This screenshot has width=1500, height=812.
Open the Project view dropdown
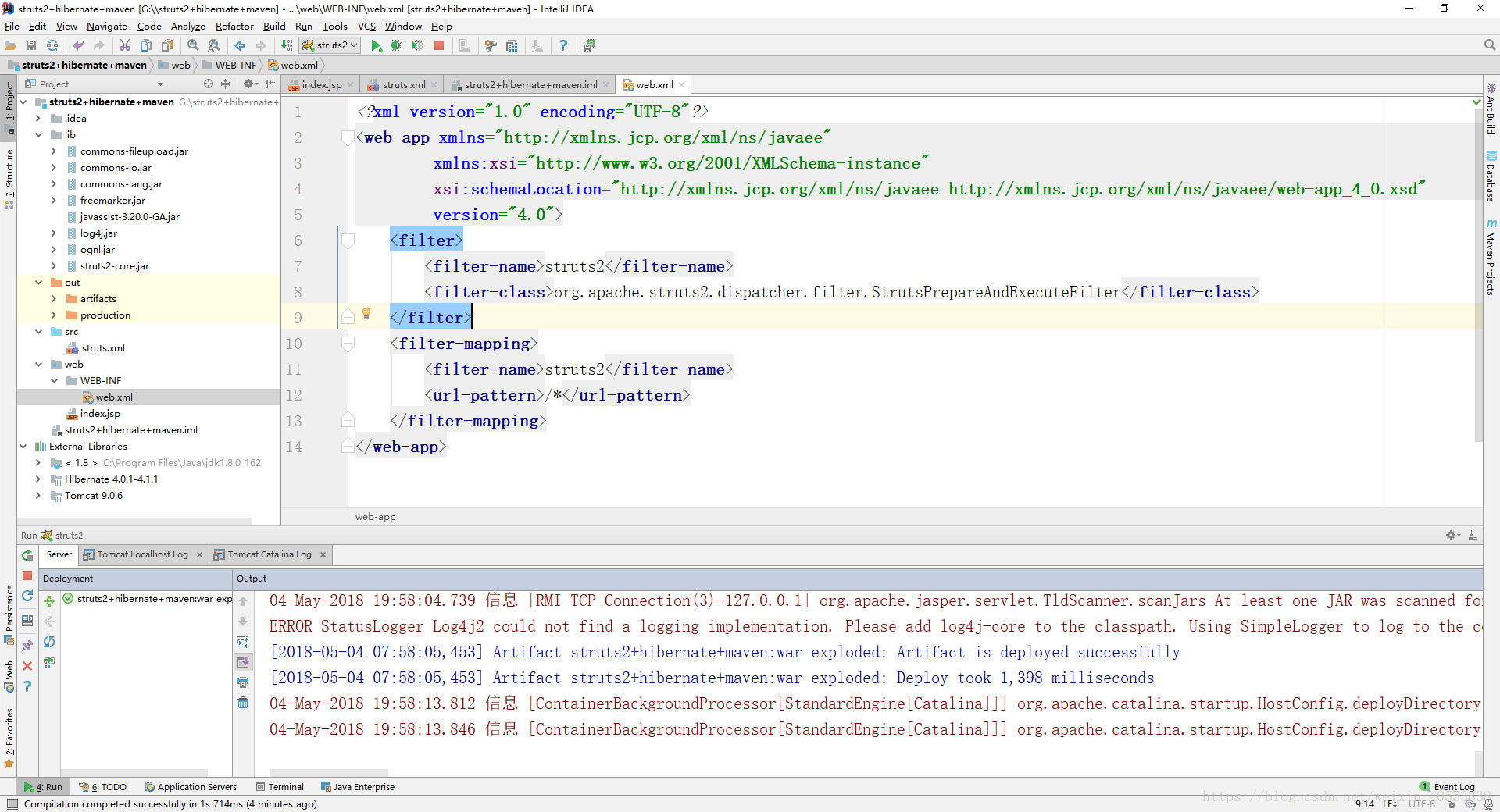(x=160, y=84)
